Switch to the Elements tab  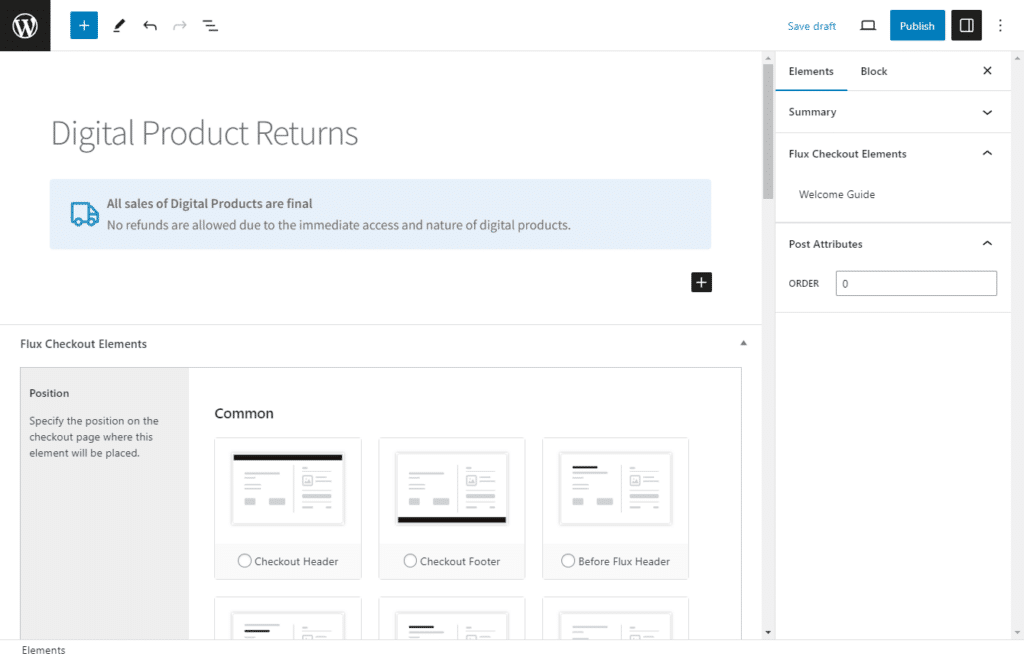point(811,71)
